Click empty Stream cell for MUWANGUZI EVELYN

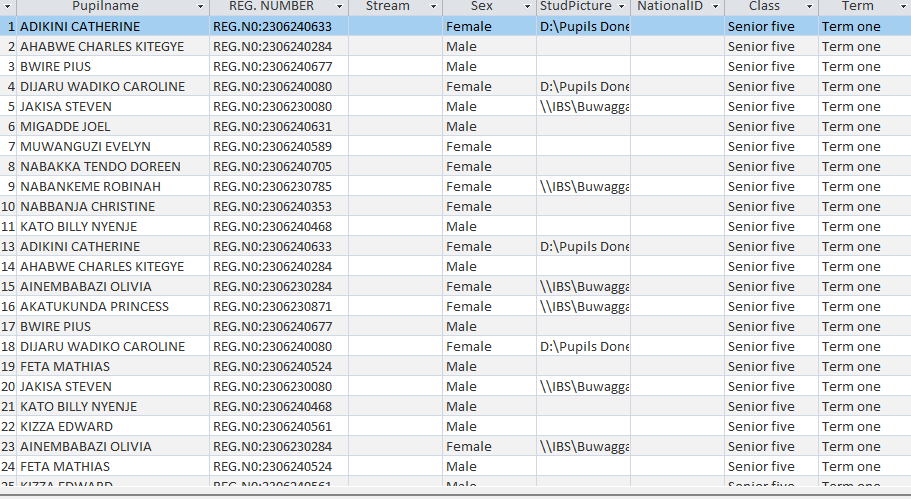(x=395, y=147)
